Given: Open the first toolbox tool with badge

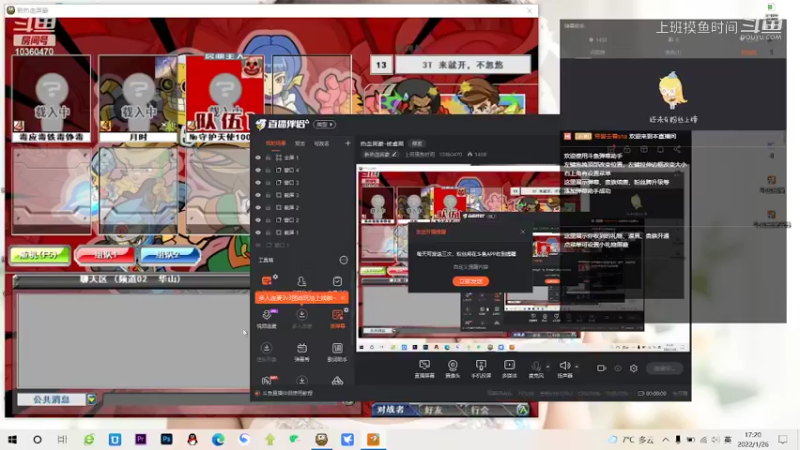Looking at the screenshot, I should coord(267,281).
